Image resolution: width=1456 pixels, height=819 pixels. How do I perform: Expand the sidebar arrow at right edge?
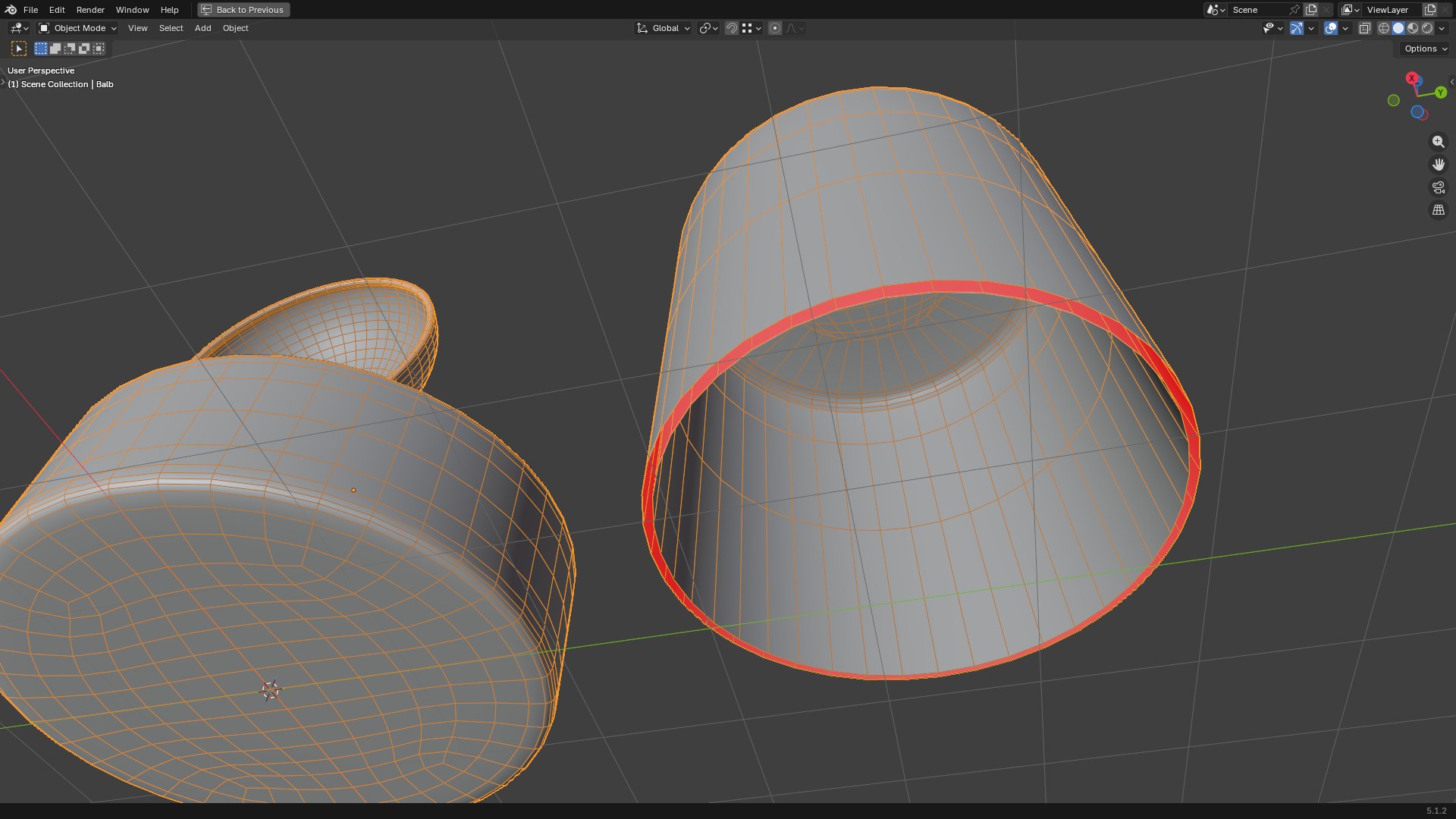click(1452, 81)
